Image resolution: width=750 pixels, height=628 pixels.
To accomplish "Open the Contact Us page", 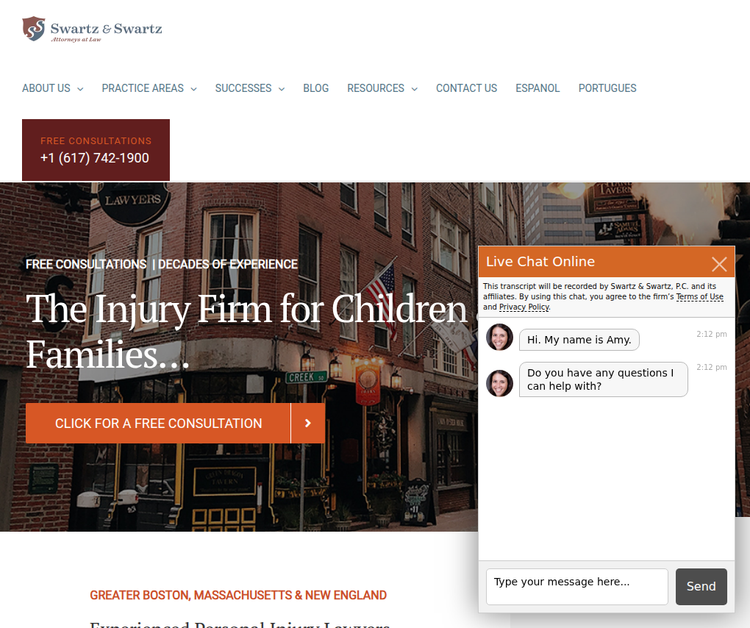I will tap(466, 88).
